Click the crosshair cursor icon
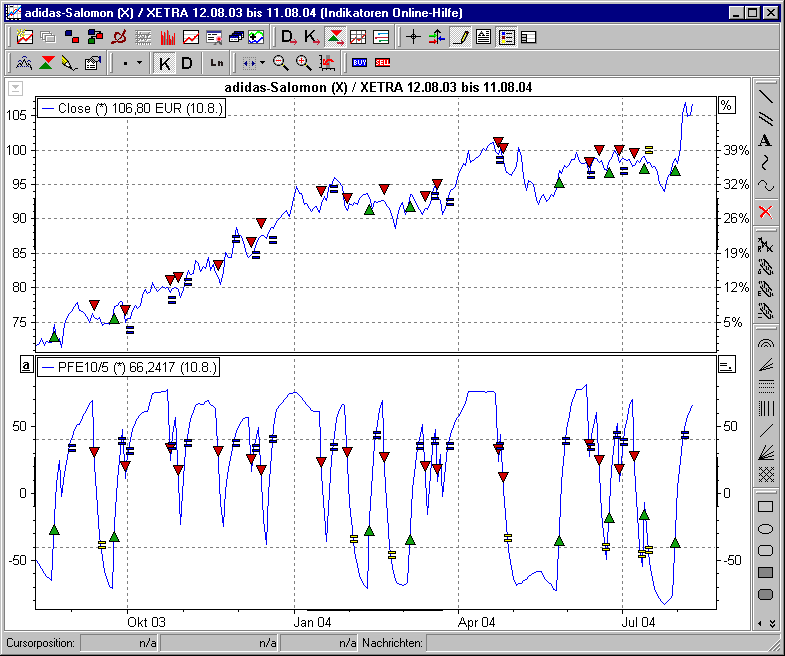The image size is (785, 656). (x=414, y=38)
